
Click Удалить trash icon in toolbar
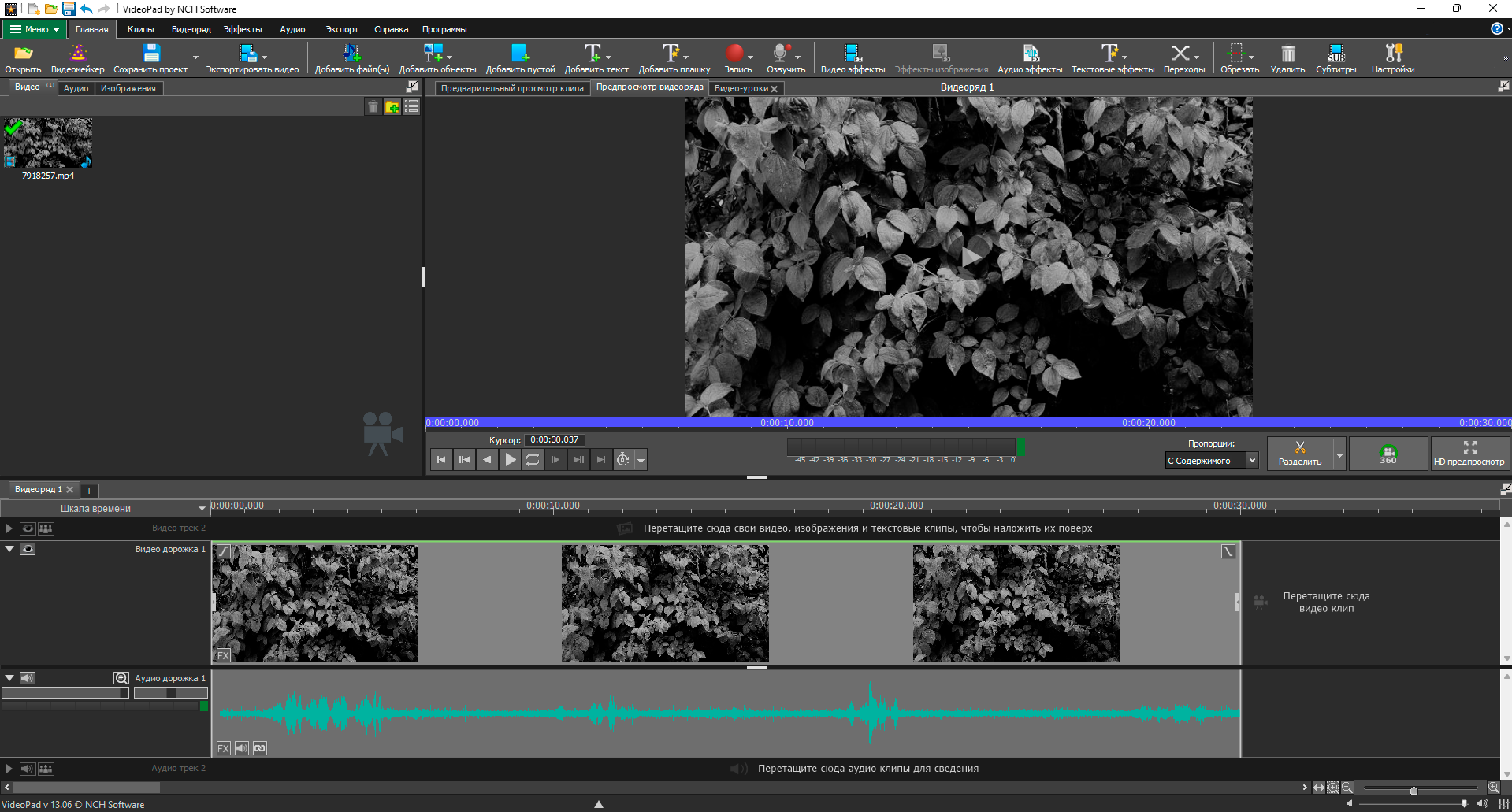[1287, 58]
